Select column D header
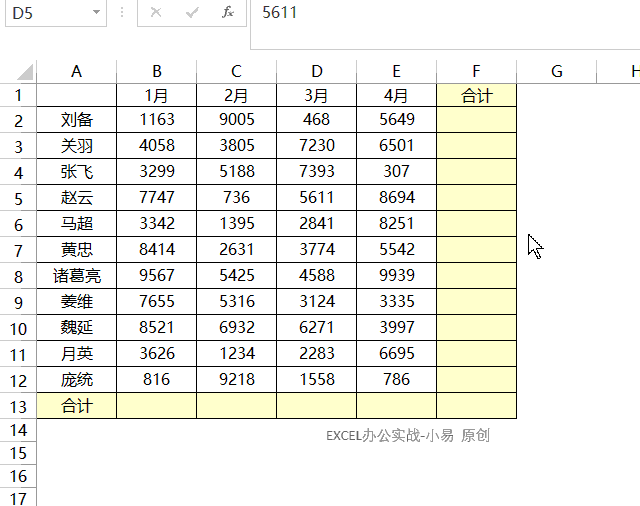The height and width of the screenshot is (506, 640). tap(316, 71)
